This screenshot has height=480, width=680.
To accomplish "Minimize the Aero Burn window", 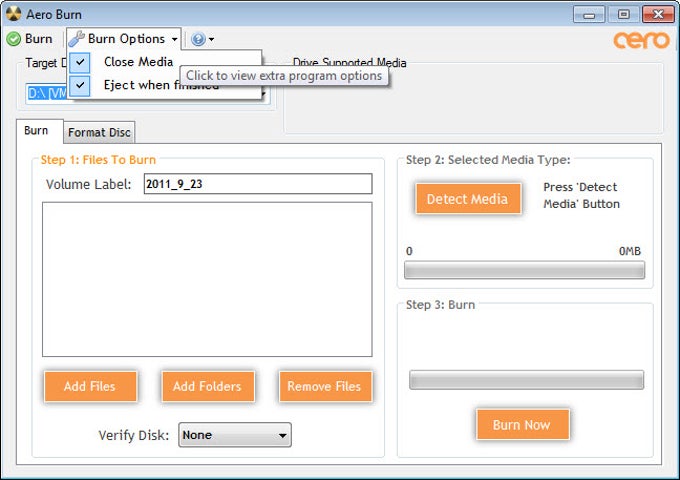I will point(588,15).
